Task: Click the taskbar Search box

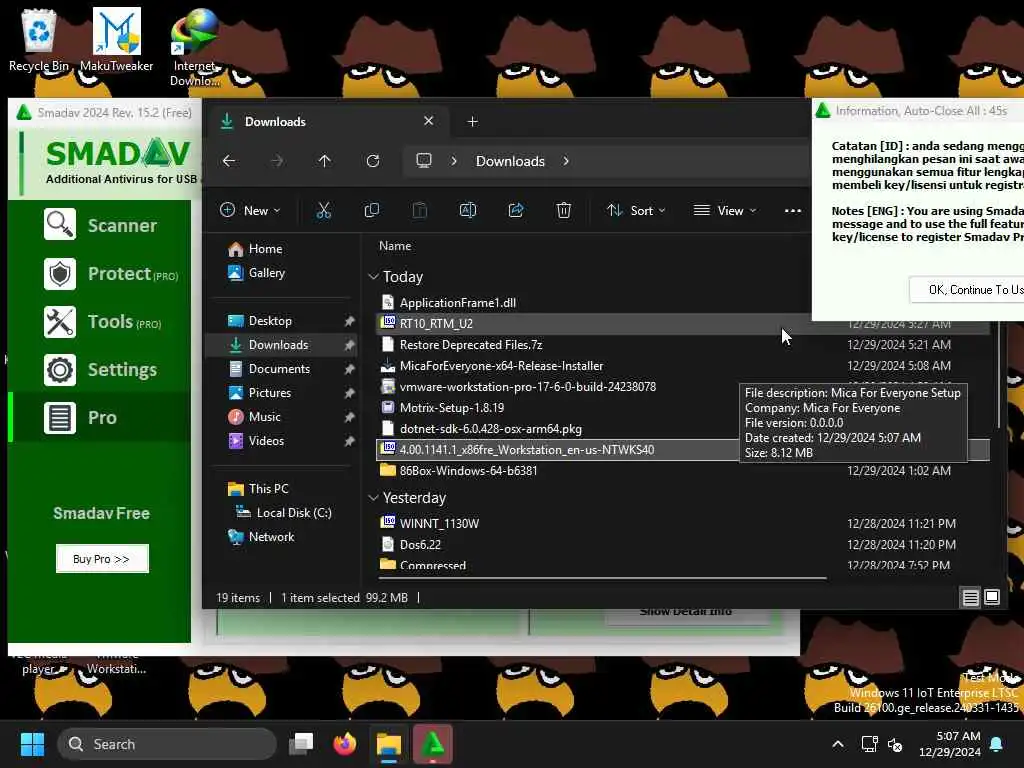Action: click(167, 744)
